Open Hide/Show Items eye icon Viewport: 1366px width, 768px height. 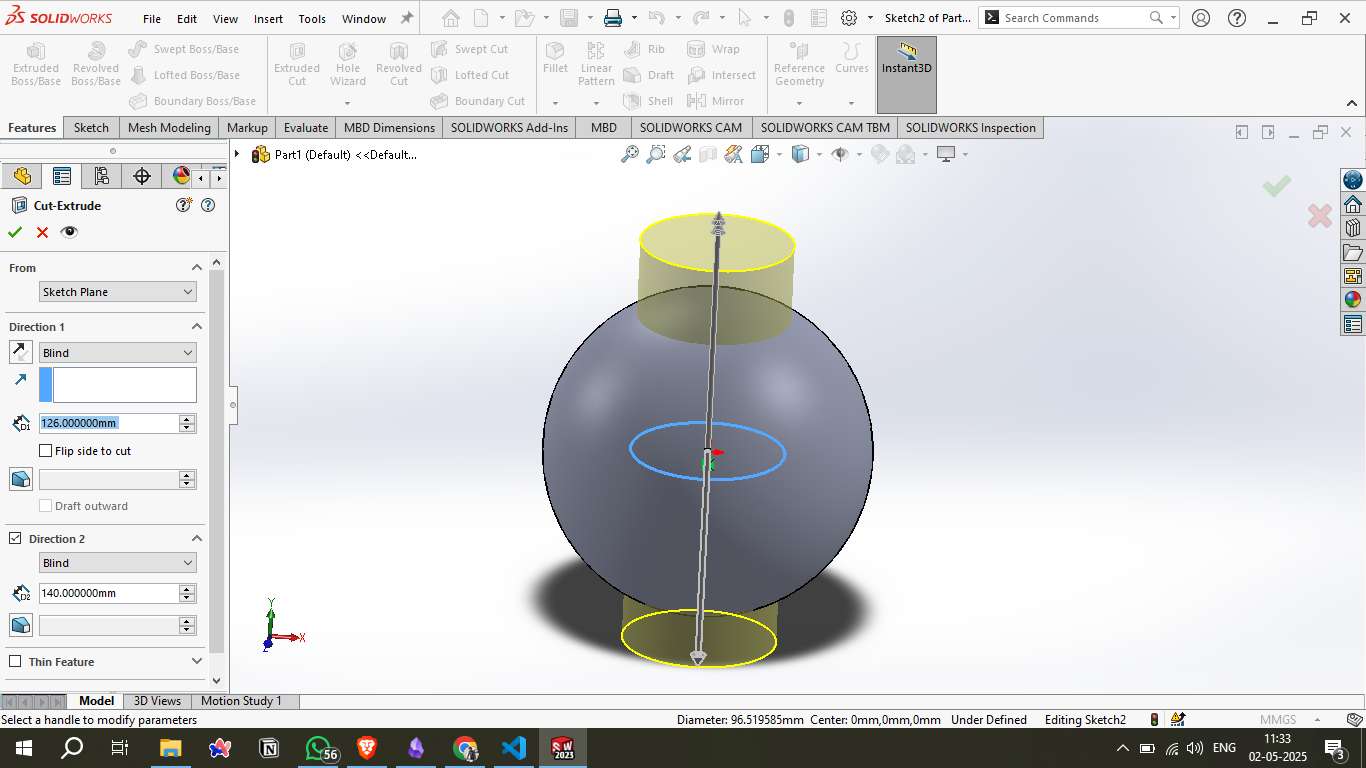(840, 154)
